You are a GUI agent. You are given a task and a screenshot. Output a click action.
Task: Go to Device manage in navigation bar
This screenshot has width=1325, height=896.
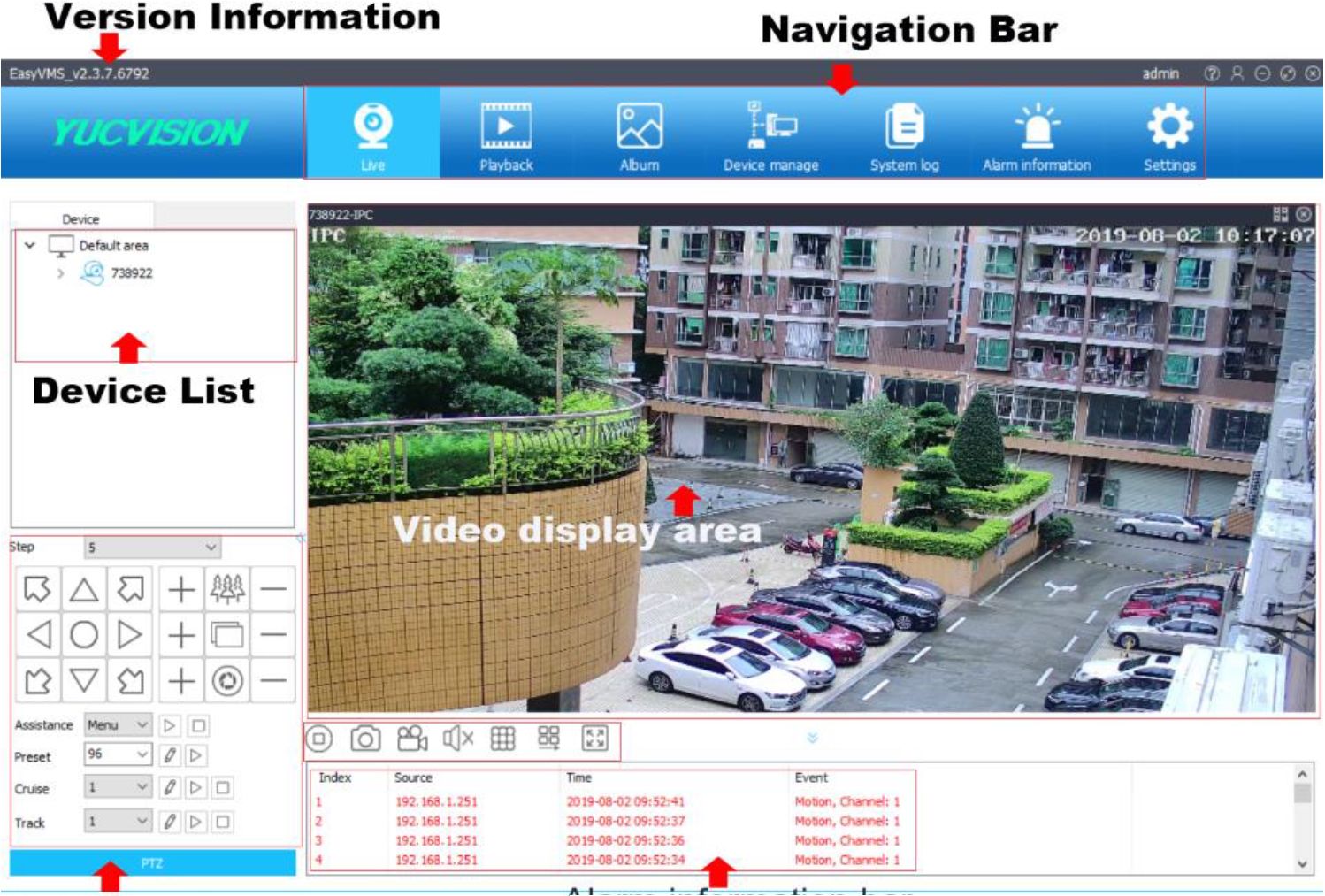[770, 134]
